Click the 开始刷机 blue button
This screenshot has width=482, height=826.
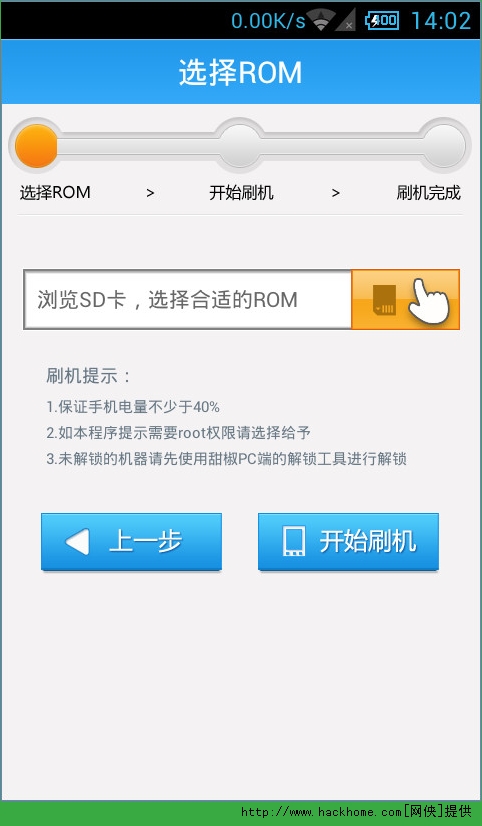pos(348,542)
